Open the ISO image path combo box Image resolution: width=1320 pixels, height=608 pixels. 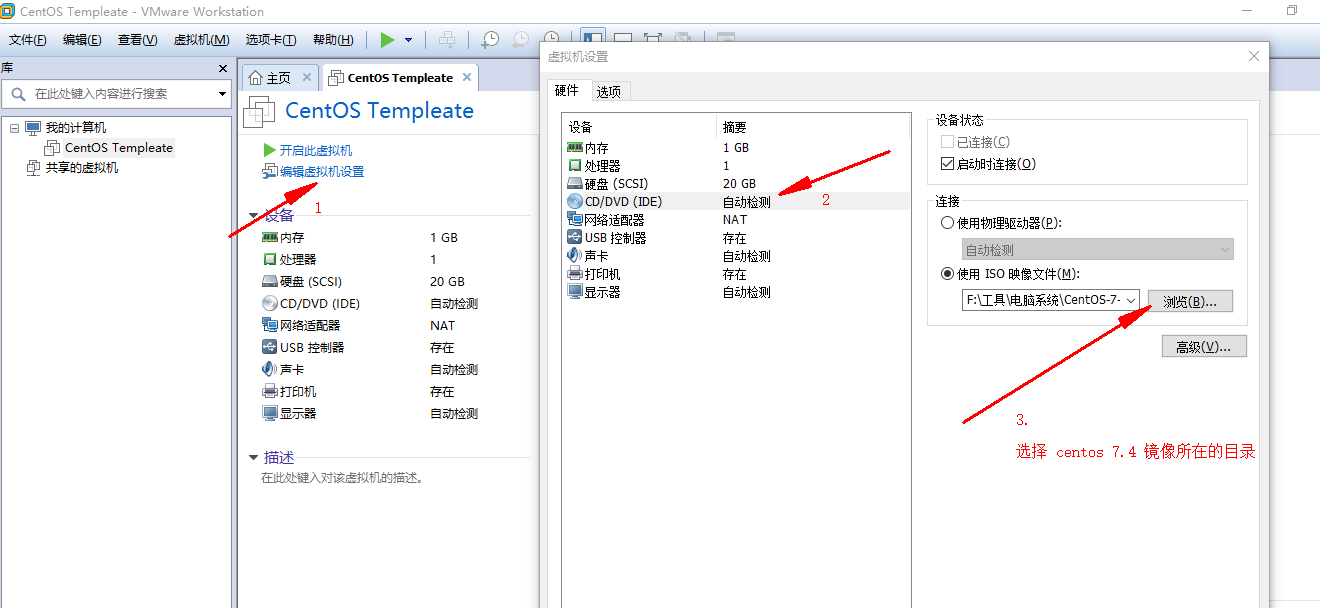[1051, 300]
